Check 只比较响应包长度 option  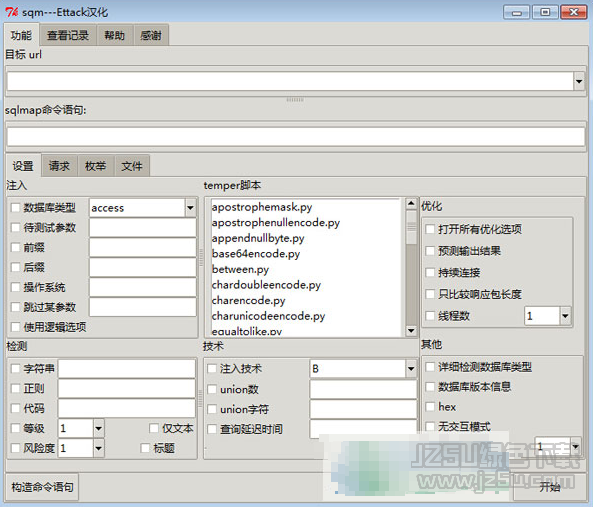pyautogui.click(x=430, y=294)
